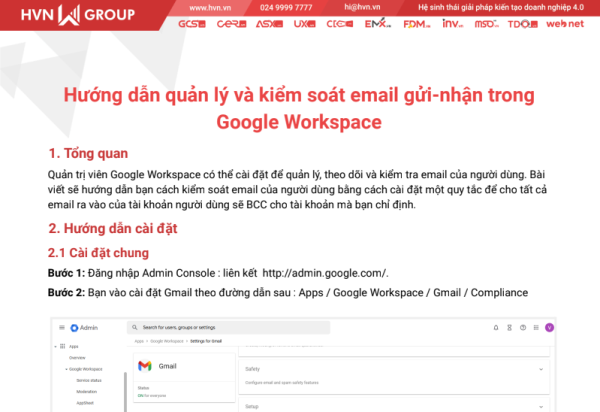The height and width of the screenshot is (412, 600).
Task: Open the Google apps grid icon
Action: pyautogui.click(x=536, y=327)
